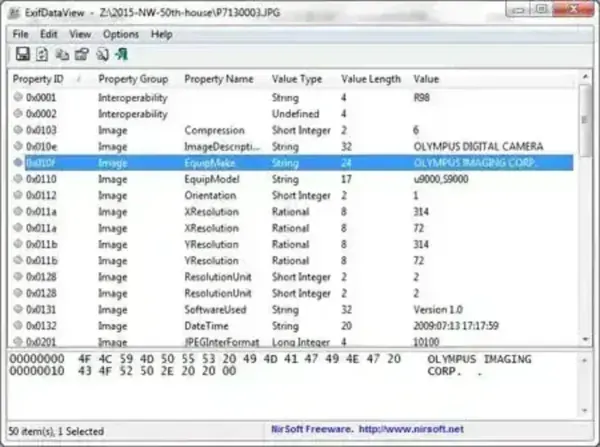The image size is (600, 447).
Task: Click the property list scroll down arrow
Action: [585, 340]
